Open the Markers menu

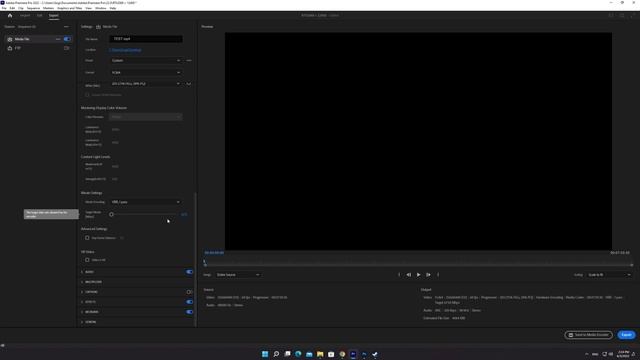click(x=48, y=8)
